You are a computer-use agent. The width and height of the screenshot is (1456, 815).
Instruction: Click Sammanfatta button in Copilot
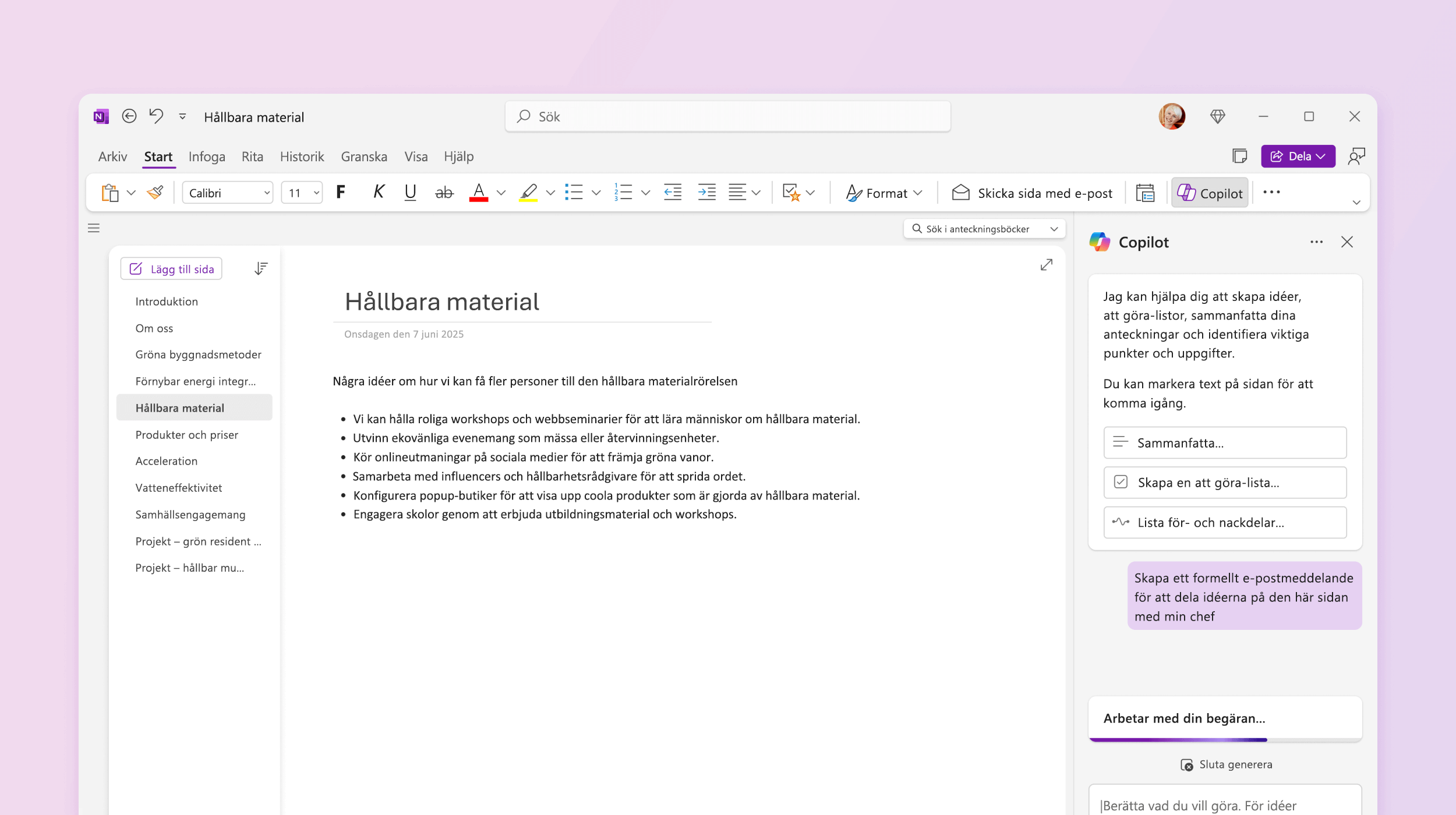click(x=1224, y=442)
